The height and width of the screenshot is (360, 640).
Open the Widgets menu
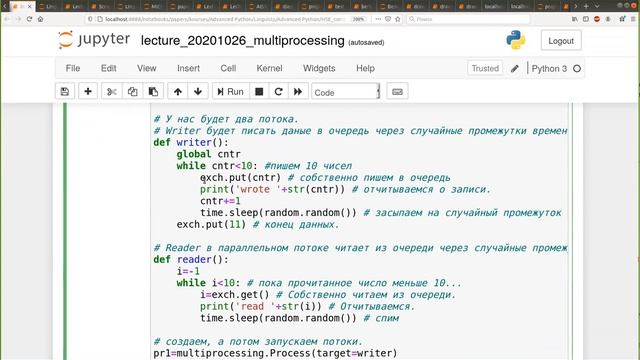coord(319,68)
